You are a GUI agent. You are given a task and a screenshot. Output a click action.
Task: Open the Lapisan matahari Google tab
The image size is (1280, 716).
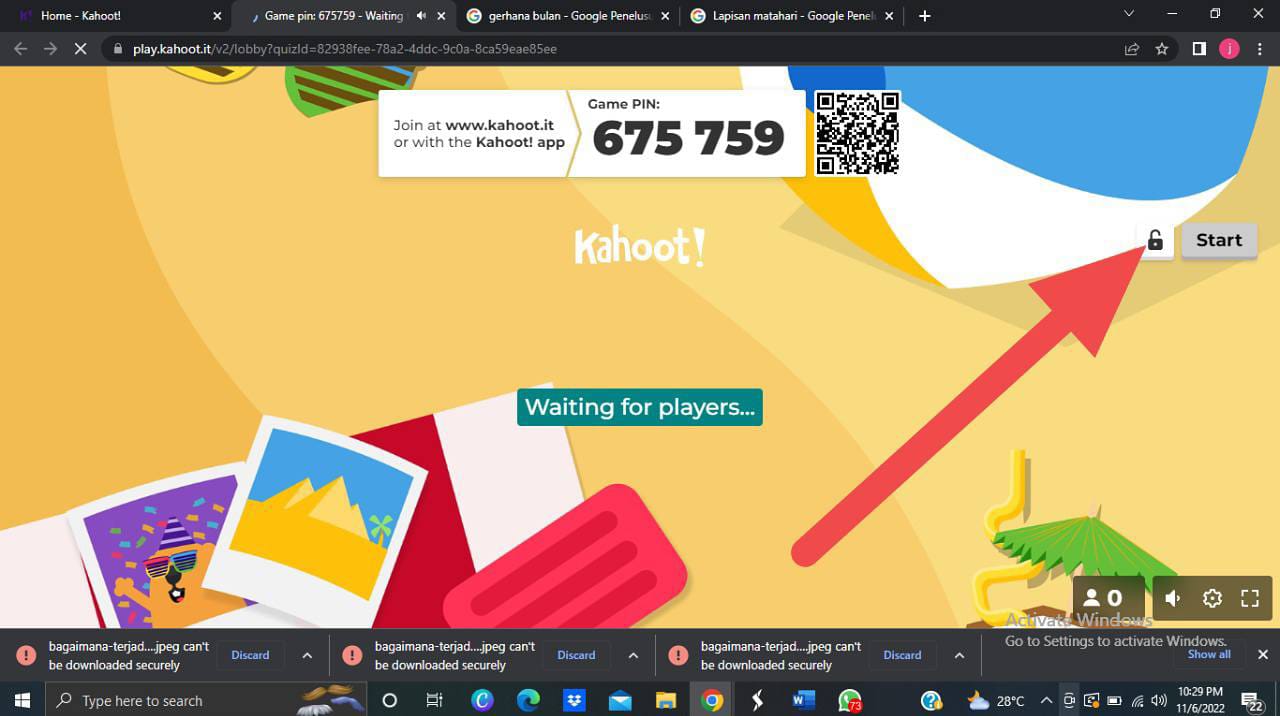point(790,16)
